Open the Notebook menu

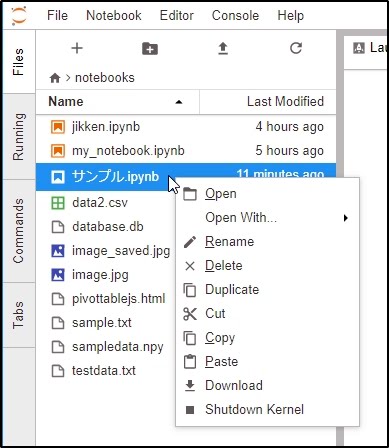tap(114, 15)
